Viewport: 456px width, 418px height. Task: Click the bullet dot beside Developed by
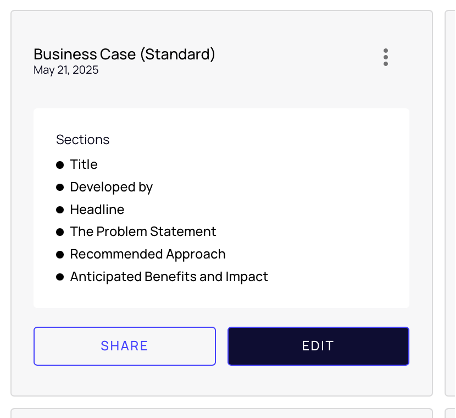click(60, 188)
